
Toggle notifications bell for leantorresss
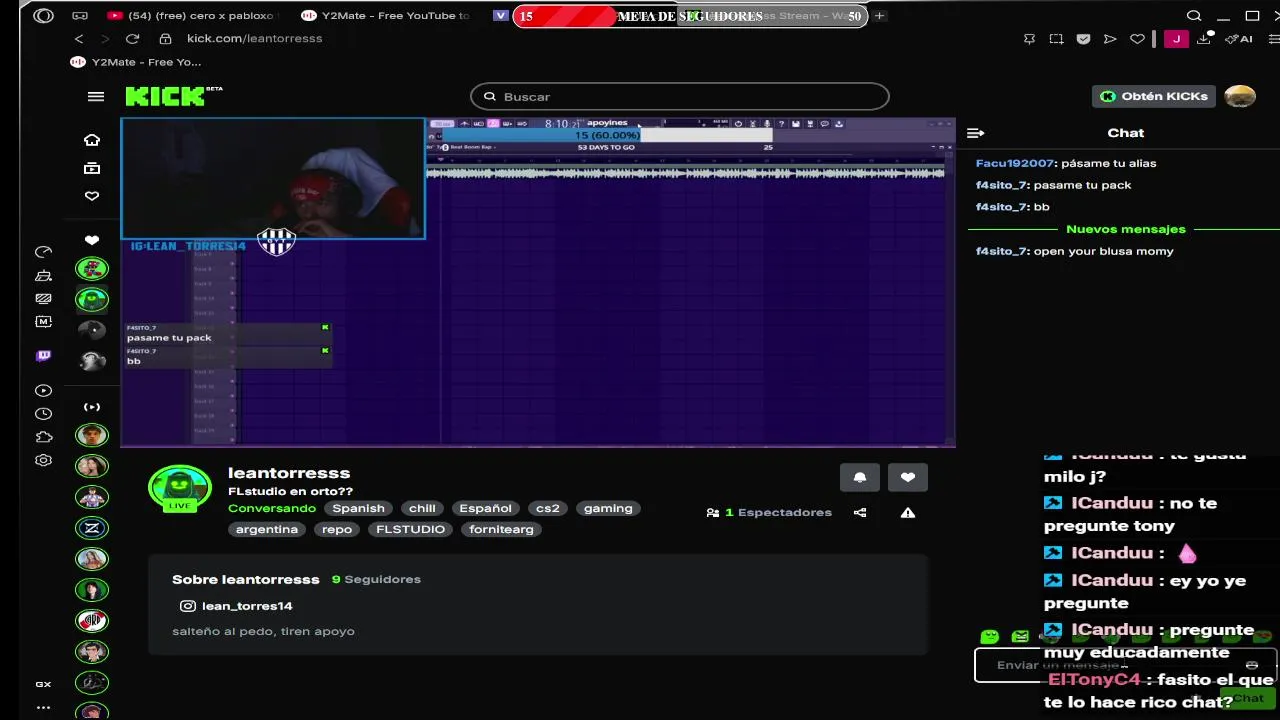[x=860, y=478]
